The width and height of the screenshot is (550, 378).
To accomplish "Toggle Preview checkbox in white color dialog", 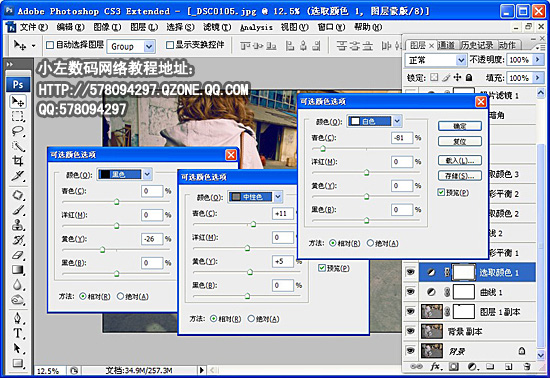I will (x=441, y=192).
